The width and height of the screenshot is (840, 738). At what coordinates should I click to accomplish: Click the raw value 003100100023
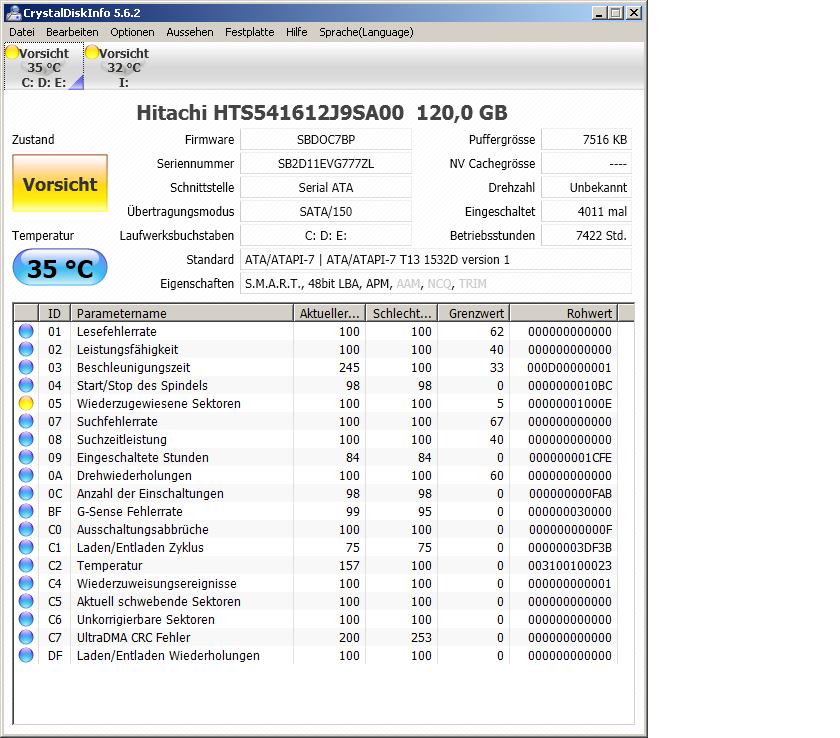(569, 566)
